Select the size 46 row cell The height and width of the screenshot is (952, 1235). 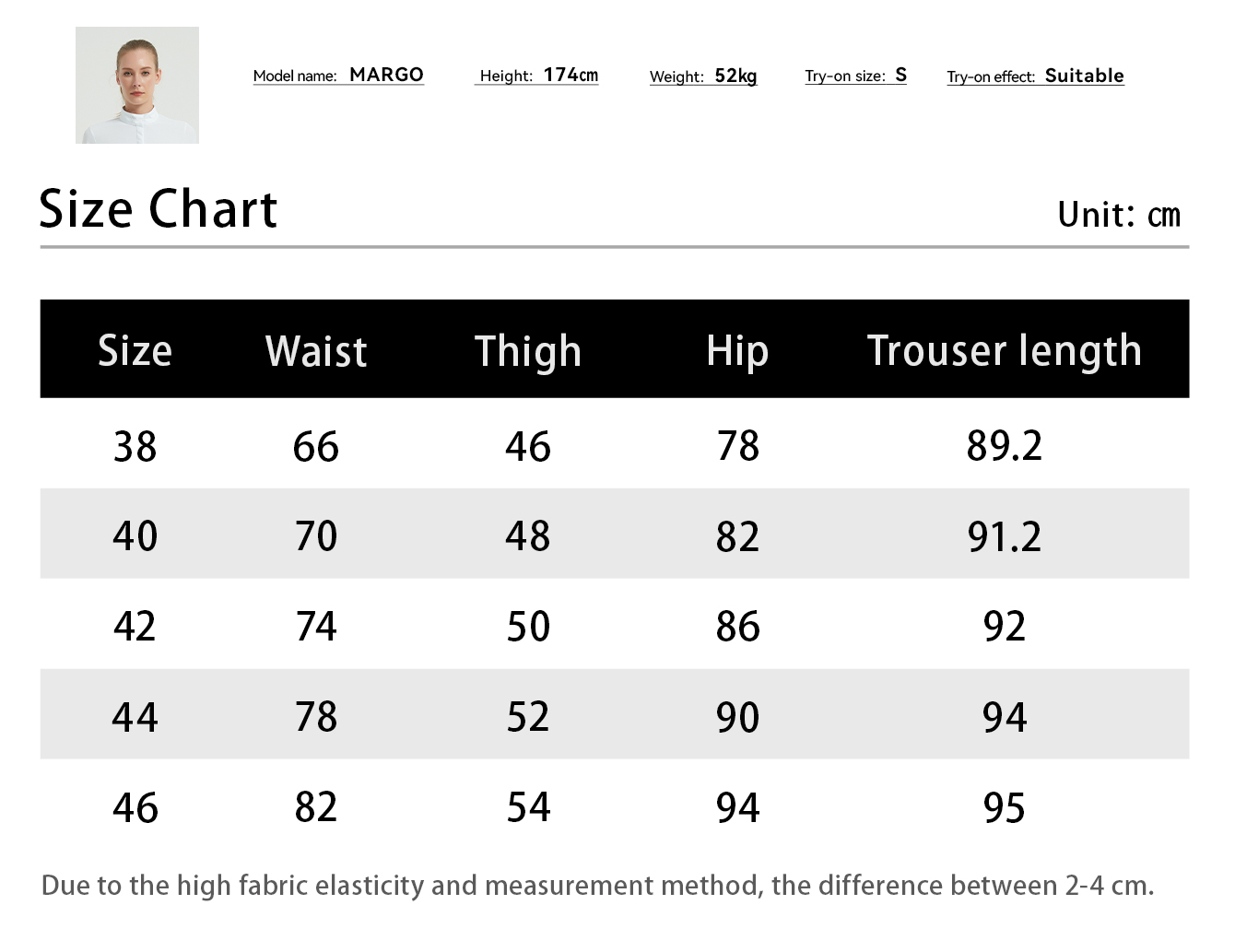point(135,807)
